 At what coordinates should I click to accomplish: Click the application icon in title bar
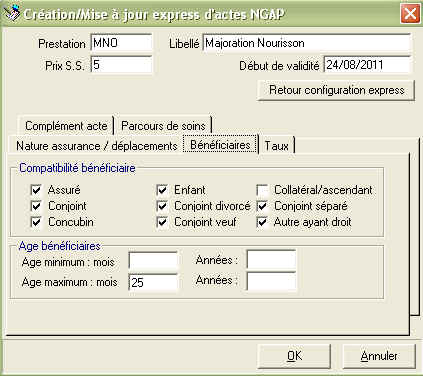tap(11, 14)
